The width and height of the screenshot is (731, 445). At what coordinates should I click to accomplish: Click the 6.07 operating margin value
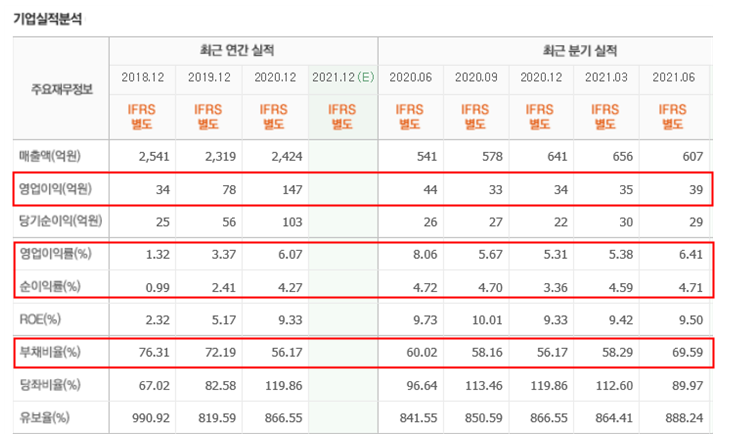(x=290, y=254)
